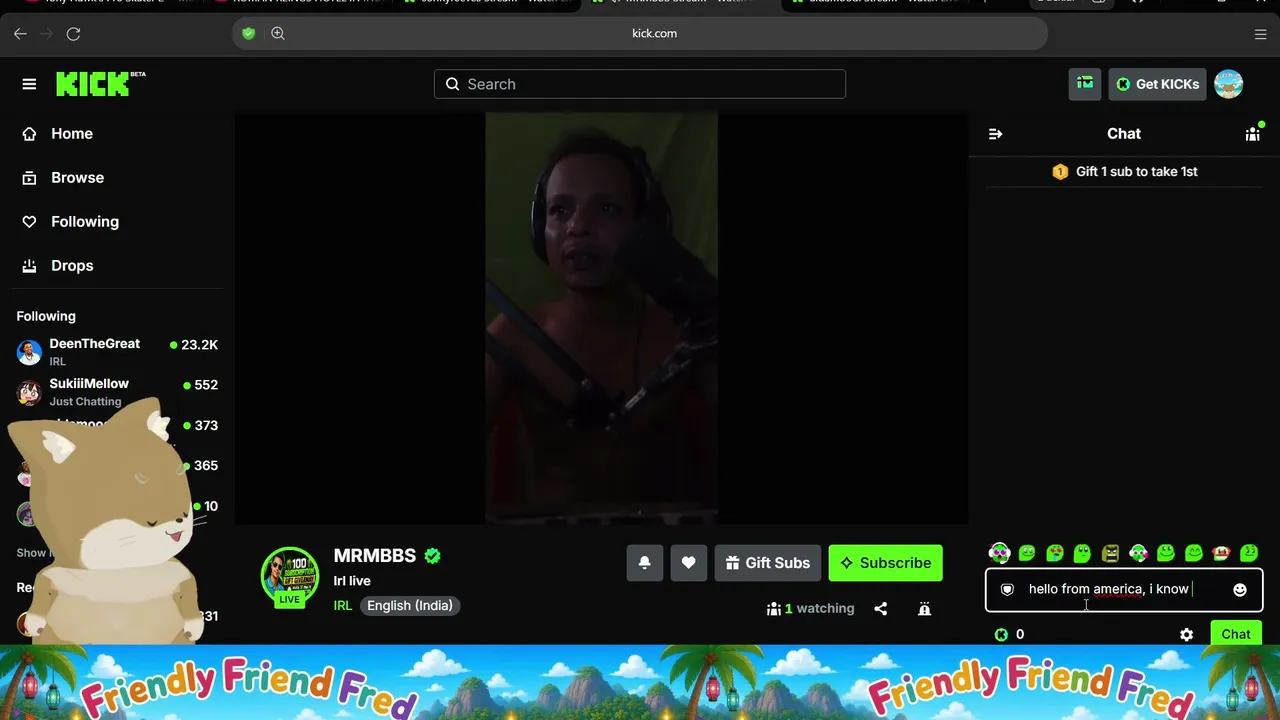This screenshot has width=1280, height=720.
Task: Reload the current page
Action: pos(73,34)
